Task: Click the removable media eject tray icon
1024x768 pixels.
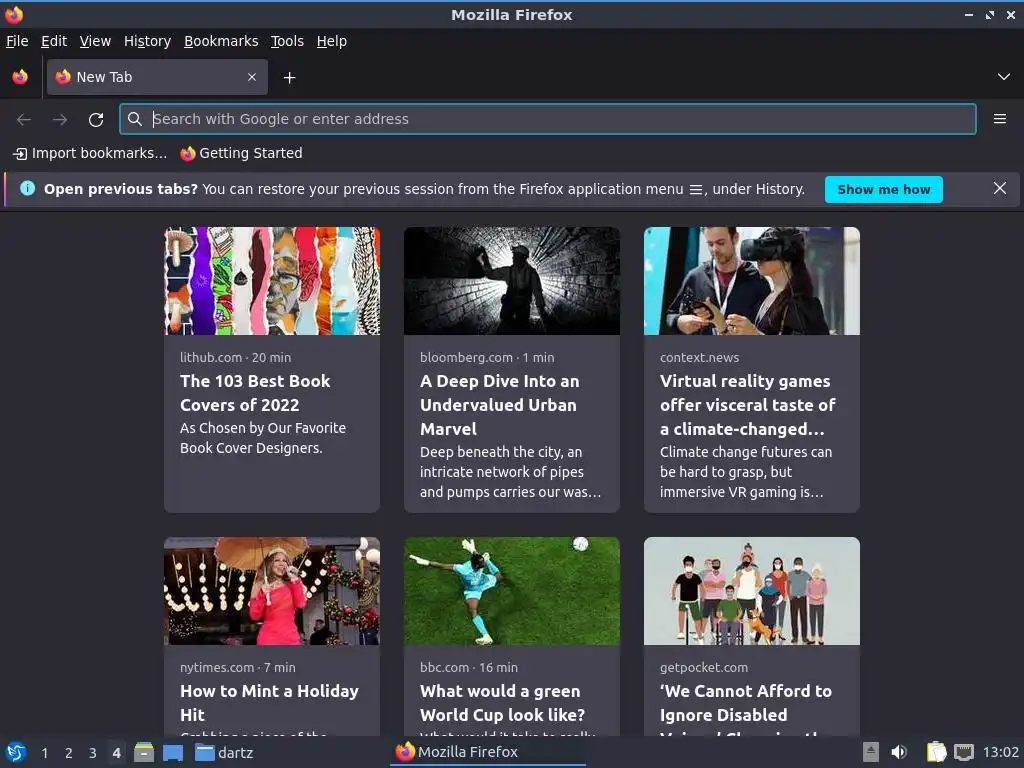Action: point(871,752)
